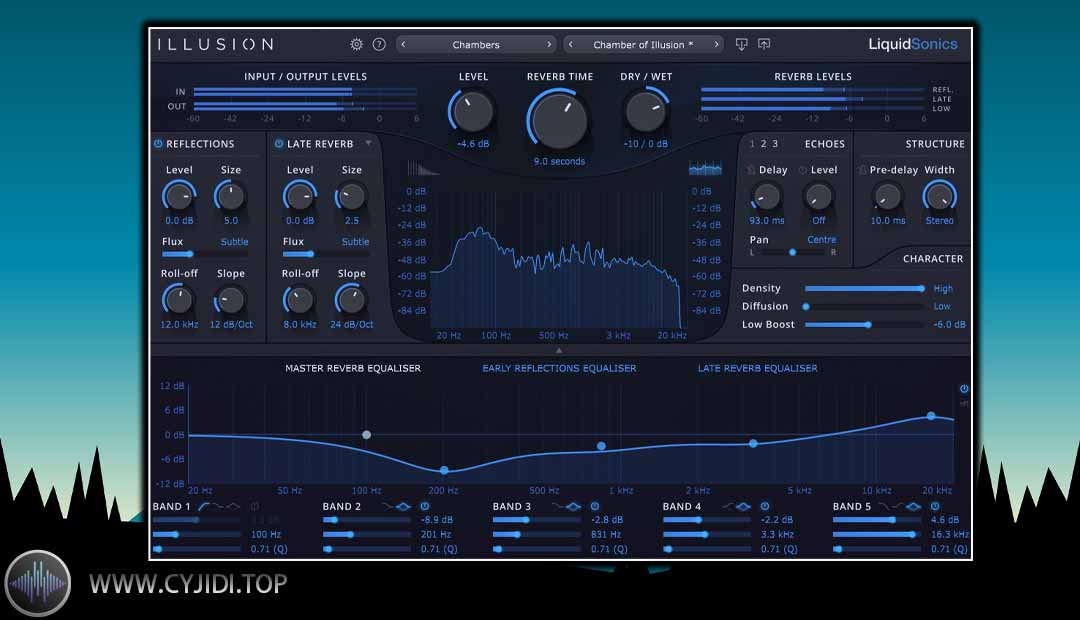Click the Echoes Pan slider handle
1080x620 pixels.
click(x=792, y=253)
